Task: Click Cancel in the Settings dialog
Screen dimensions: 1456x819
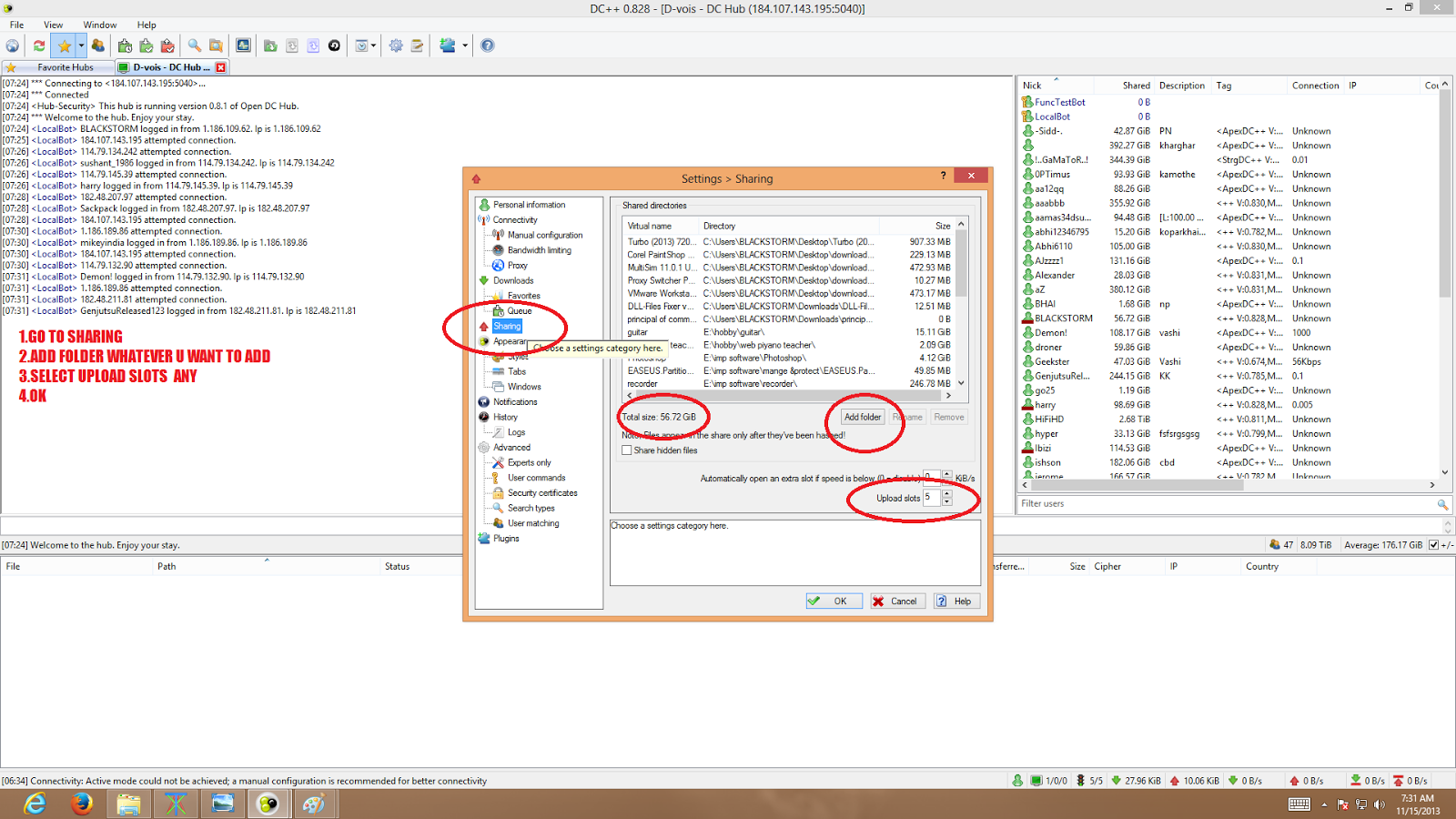Action: point(897,601)
